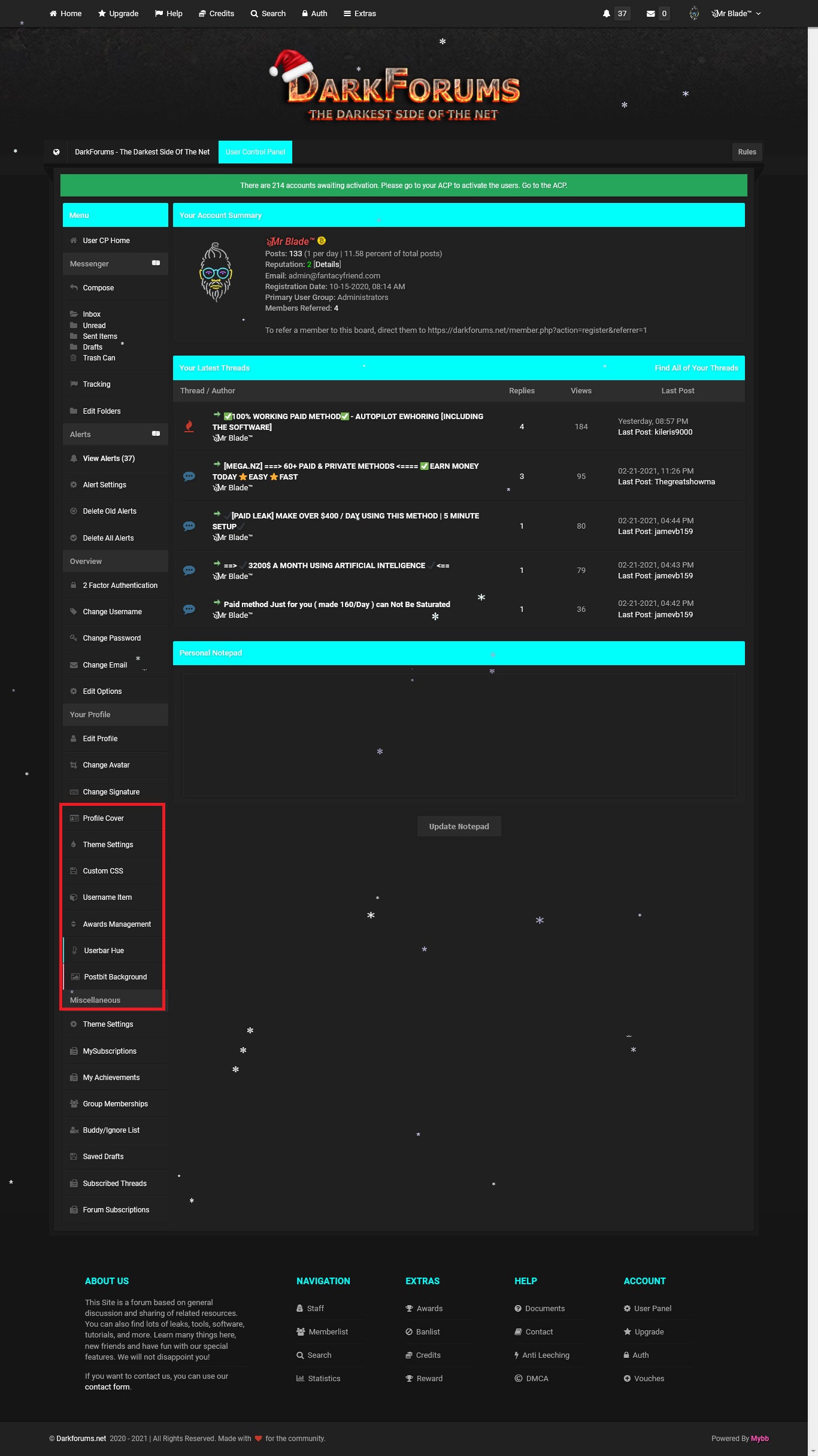Open DMCA in footer Help
This screenshot has height=1456, width=818.
click(x=531, y=1378)
